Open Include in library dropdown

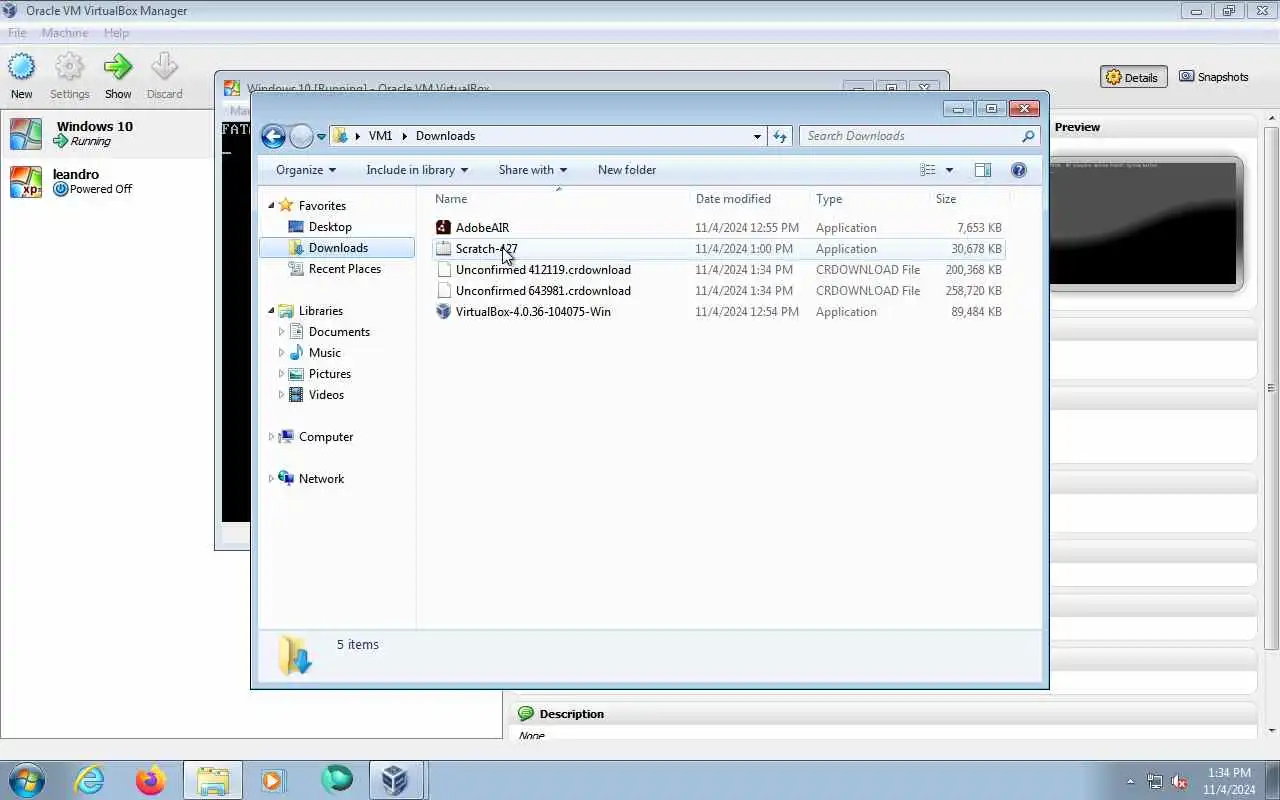(417, 170)
